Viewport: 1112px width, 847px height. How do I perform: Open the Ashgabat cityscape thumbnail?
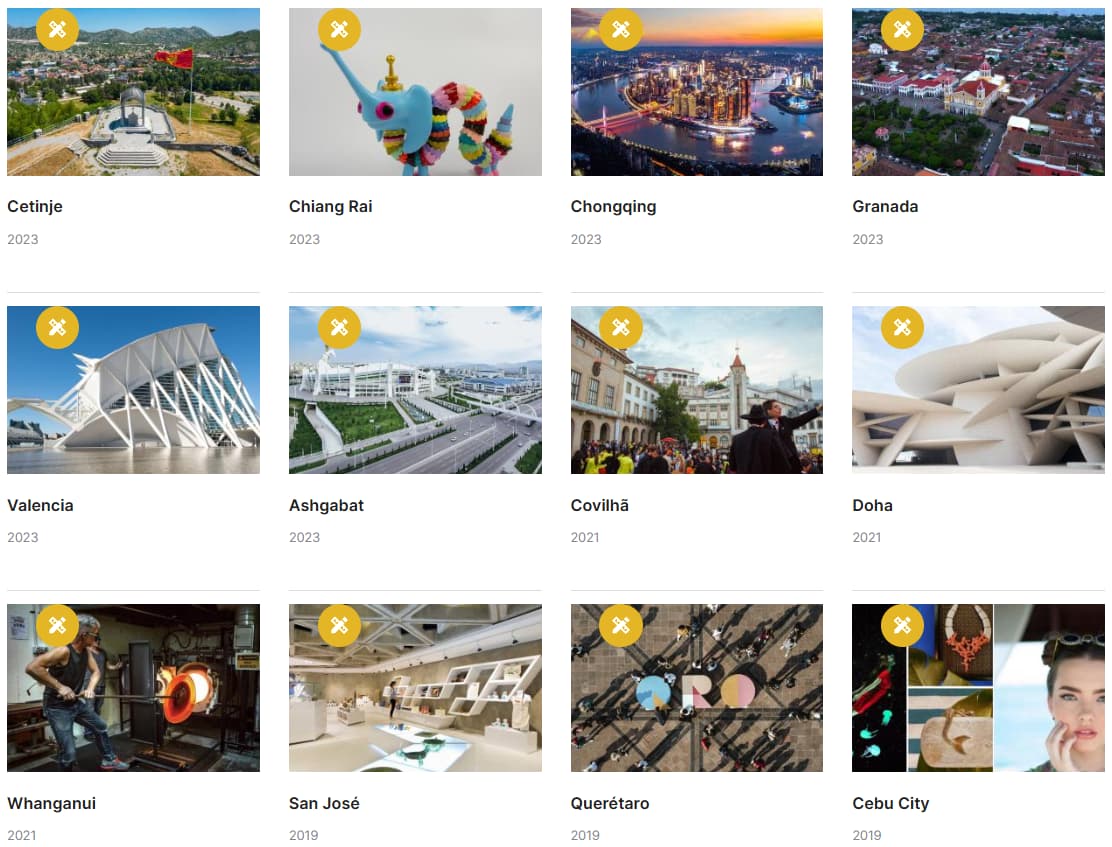point(415,389)
